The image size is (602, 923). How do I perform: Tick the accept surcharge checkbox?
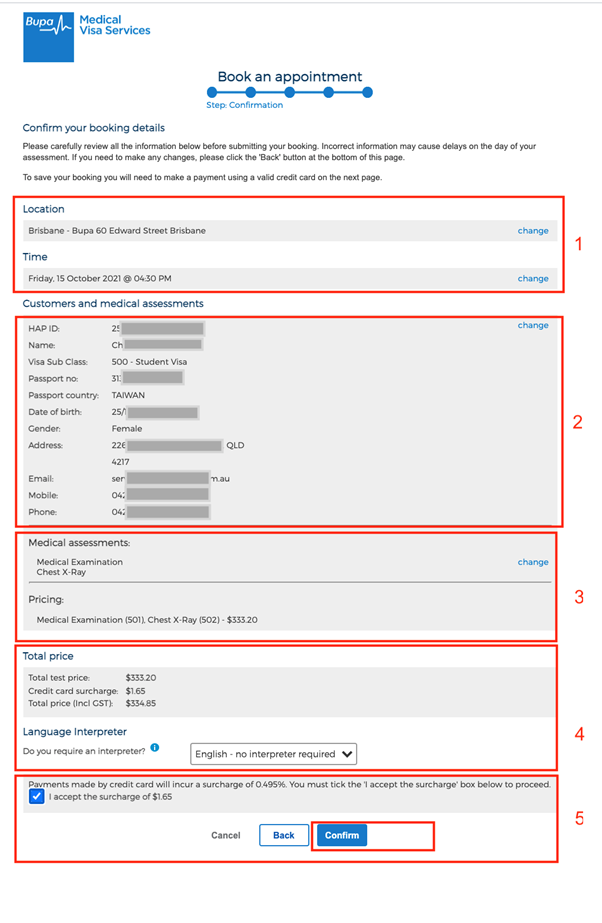36,798
